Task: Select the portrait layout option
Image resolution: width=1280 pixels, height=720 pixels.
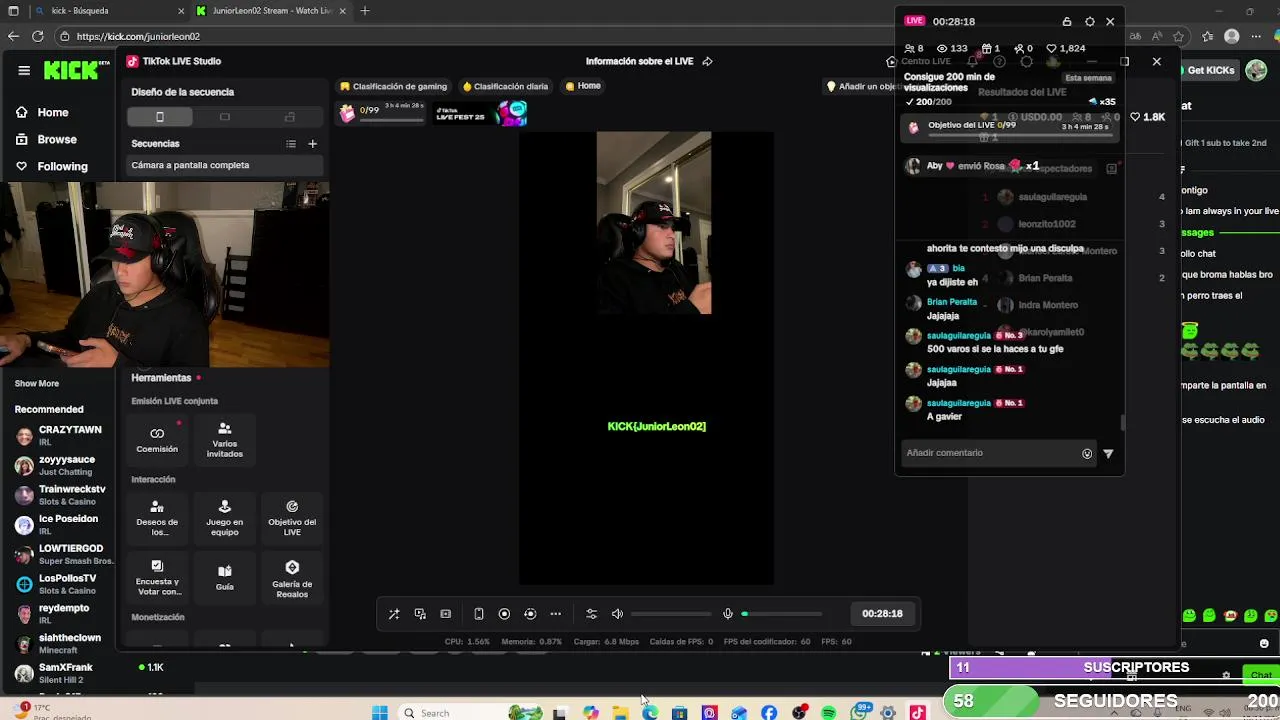Action: (159, 117)
